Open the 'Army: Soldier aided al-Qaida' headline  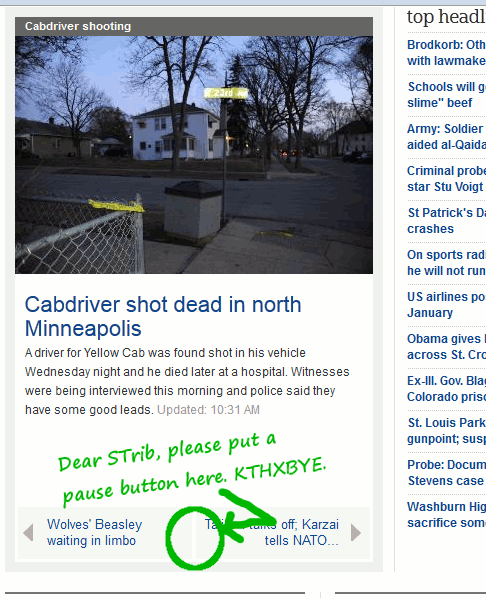pos(446,137)
